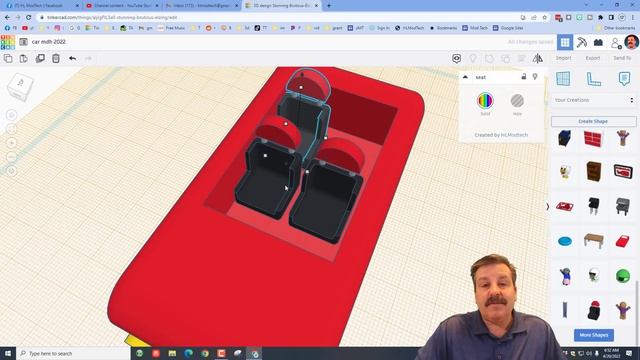Open the Free Music bookmark
640x360 pixels.
[171, 28]
